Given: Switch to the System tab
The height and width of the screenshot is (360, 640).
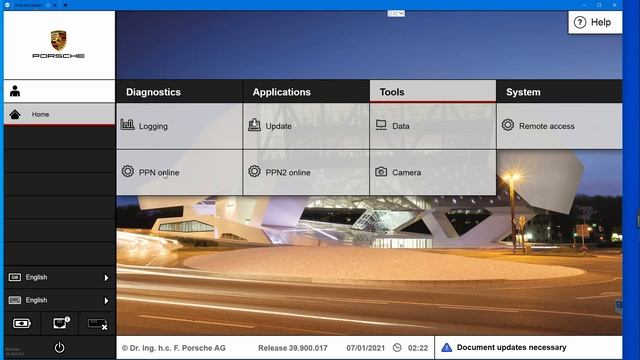Looking at the screenshot, I should point(559,92).
